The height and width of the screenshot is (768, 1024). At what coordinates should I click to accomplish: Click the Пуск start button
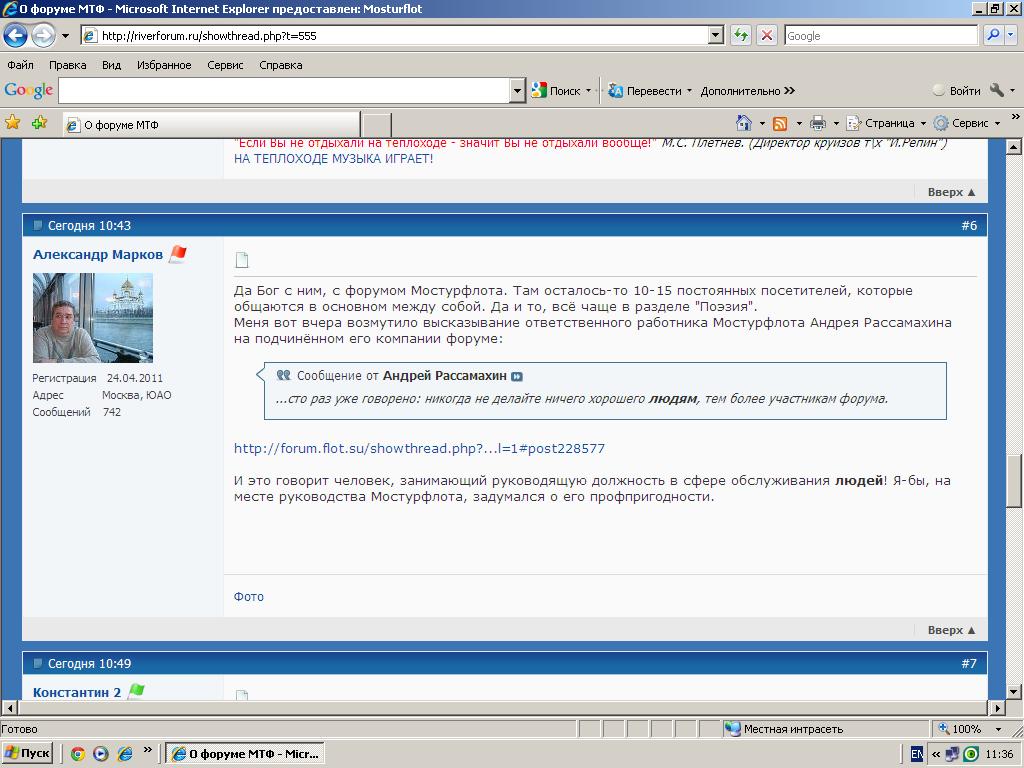pos(27,753)
